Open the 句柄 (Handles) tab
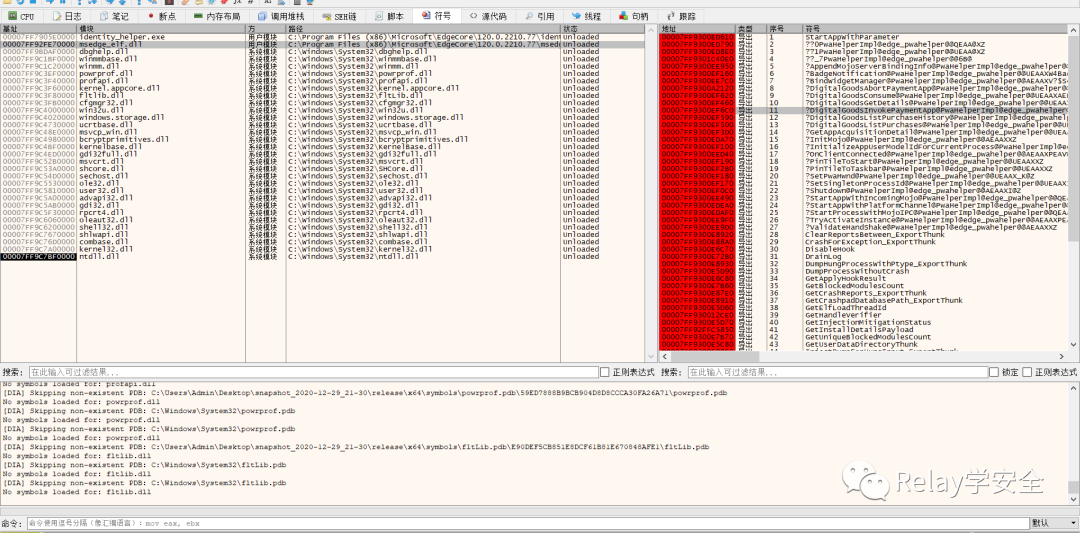This screenshot has height=533, width=1080. coord(633,16)
